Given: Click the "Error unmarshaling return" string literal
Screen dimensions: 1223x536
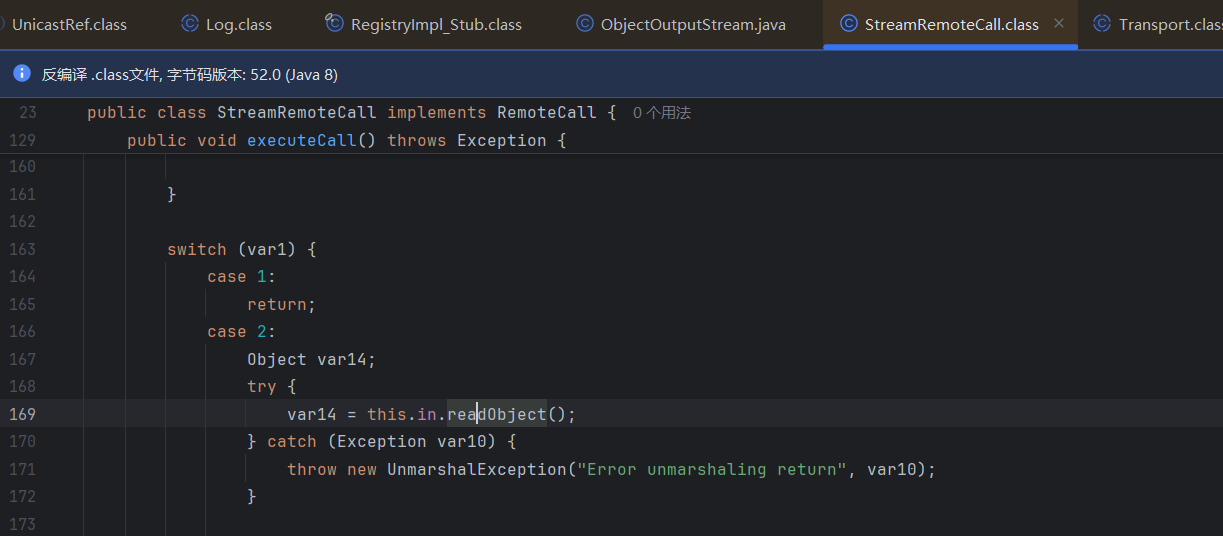Looking at the screenshot, I should (x=712, y=469).
